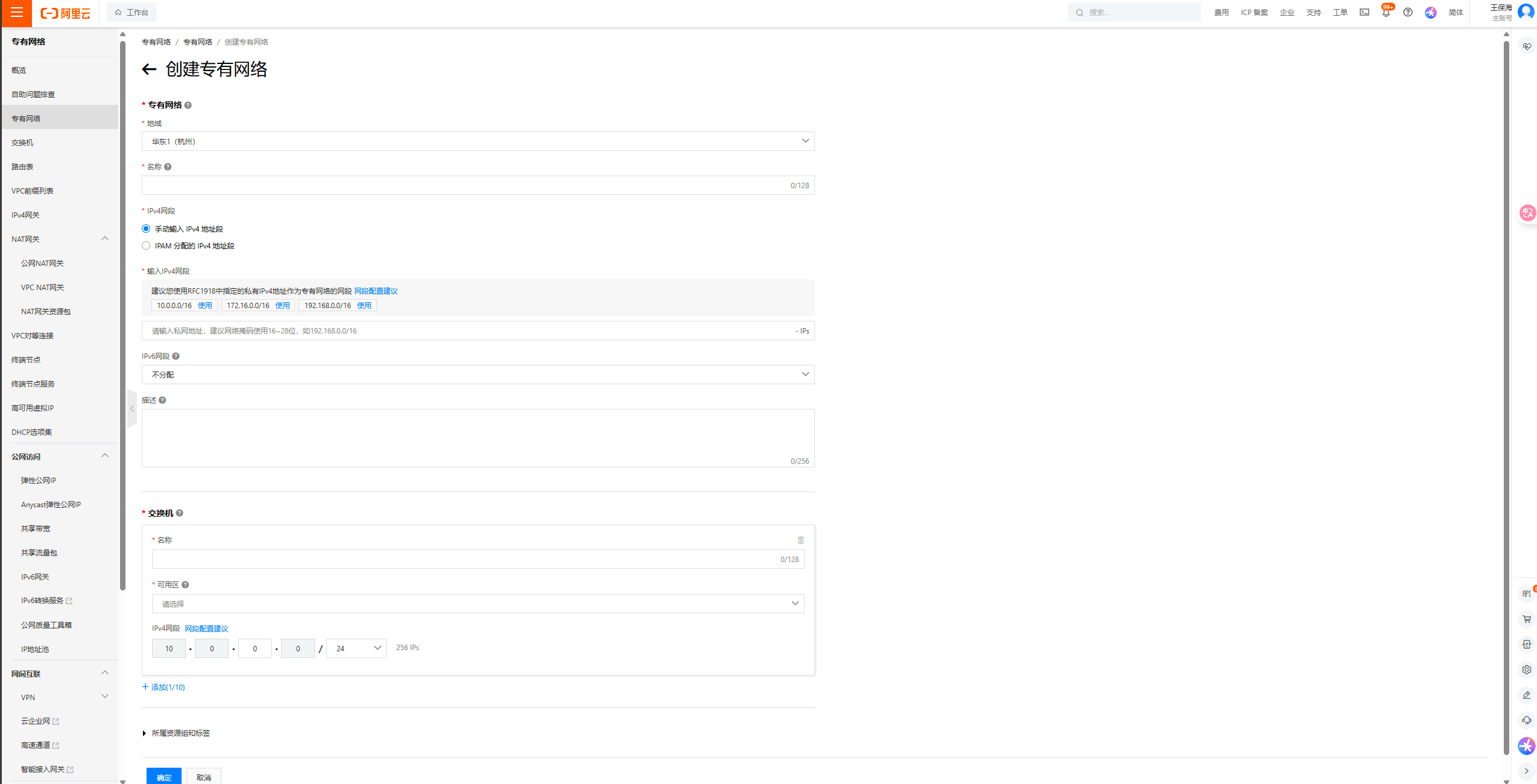The height and width of the screenshot is (784, 1537).
Task: Click the help question mark in the top bar
Action: [1407, 13]
